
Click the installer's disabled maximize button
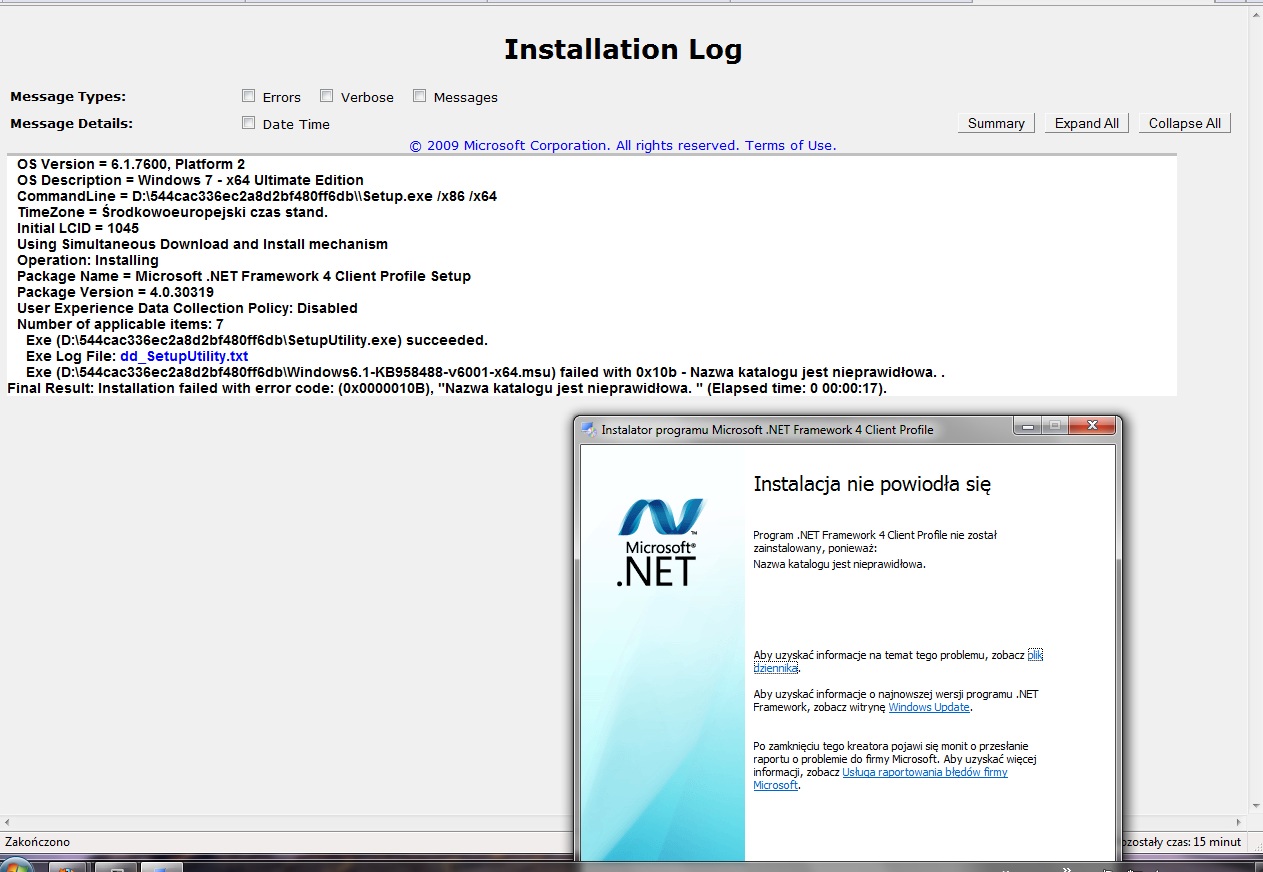1055,426
